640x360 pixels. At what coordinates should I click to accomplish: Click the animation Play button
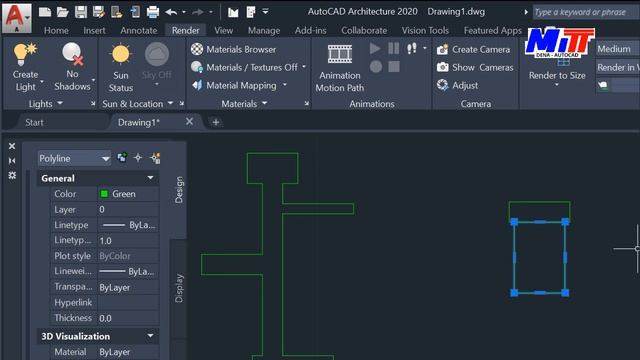pos(375,49)
